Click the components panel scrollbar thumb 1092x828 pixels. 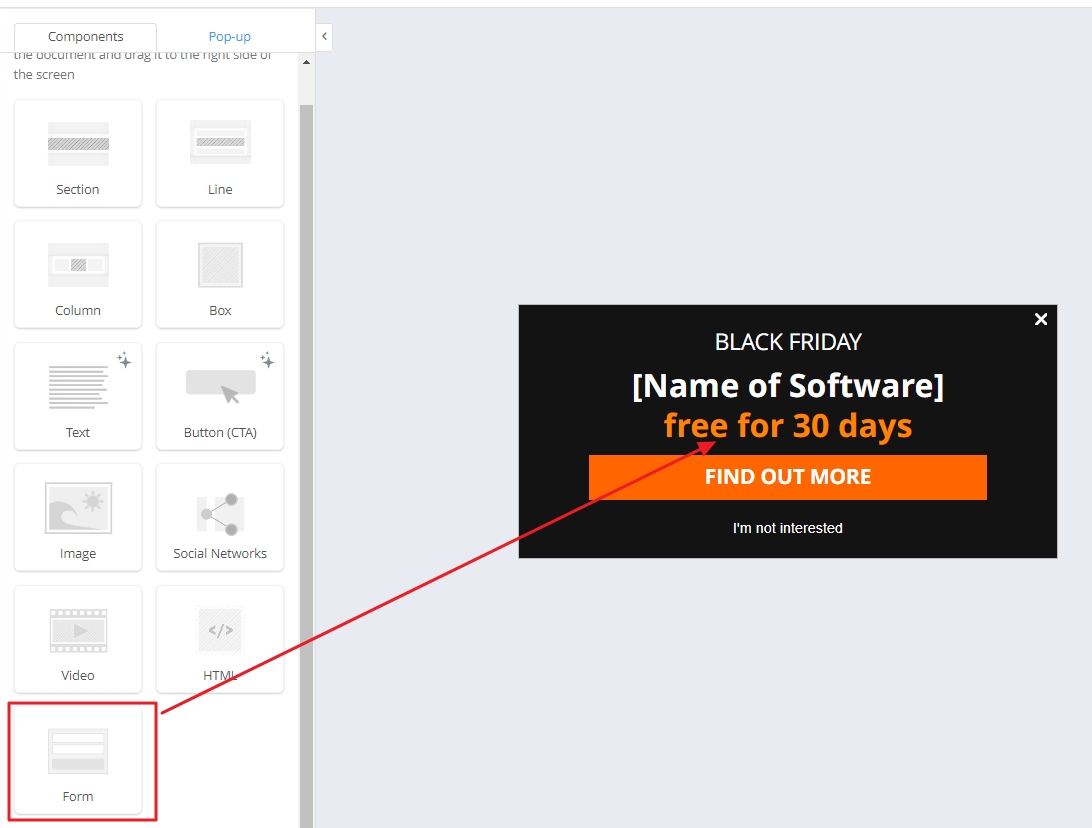click(x=306, y=466)
